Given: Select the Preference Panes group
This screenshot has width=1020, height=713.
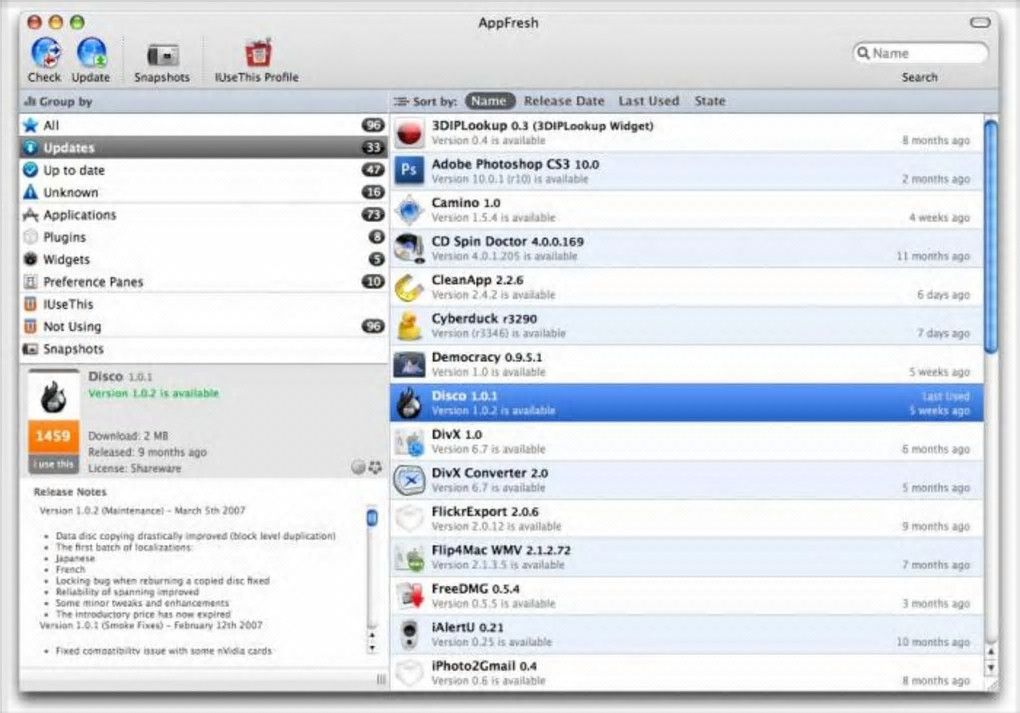Looking at the screenshot, I should click(204, 282).
